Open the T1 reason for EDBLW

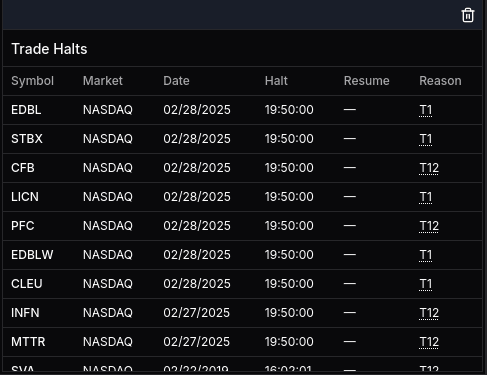pos(425,255)
